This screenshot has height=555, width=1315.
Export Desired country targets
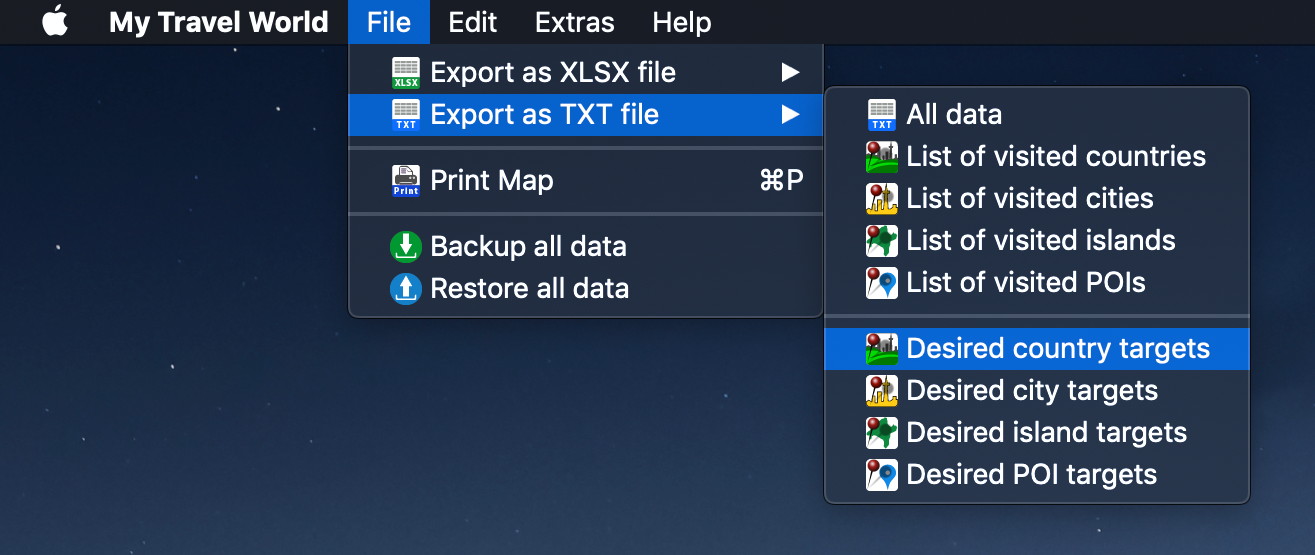click(x=1037, y=349)
